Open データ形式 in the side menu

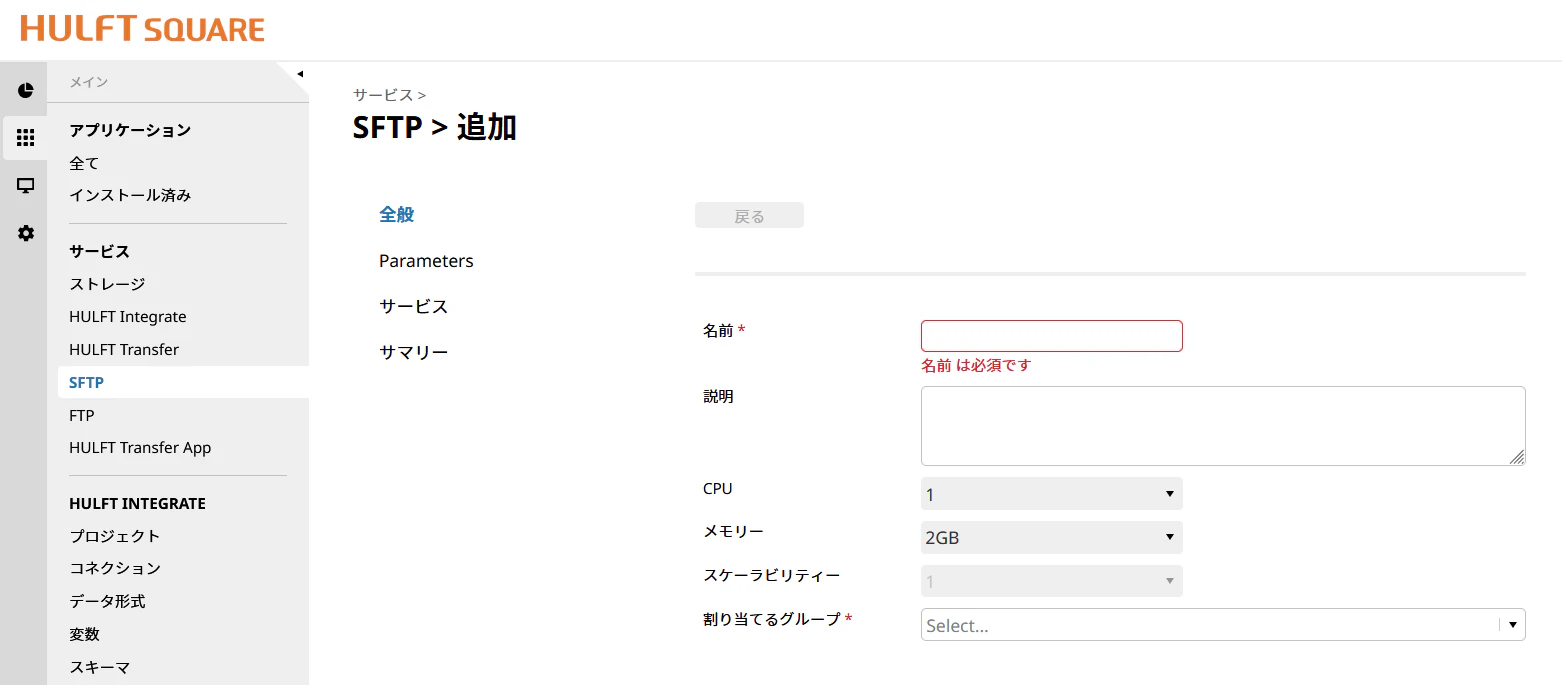(x=107, y=601)
